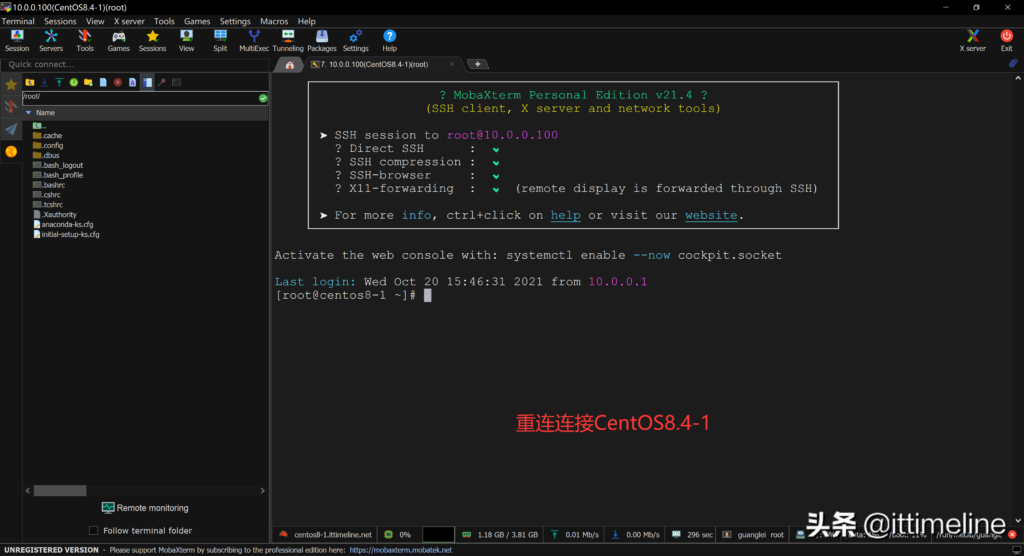This screenshot has width=1024, height=556.
Task: Click the Tunneling toolbar icon
Action: (288, 40)
